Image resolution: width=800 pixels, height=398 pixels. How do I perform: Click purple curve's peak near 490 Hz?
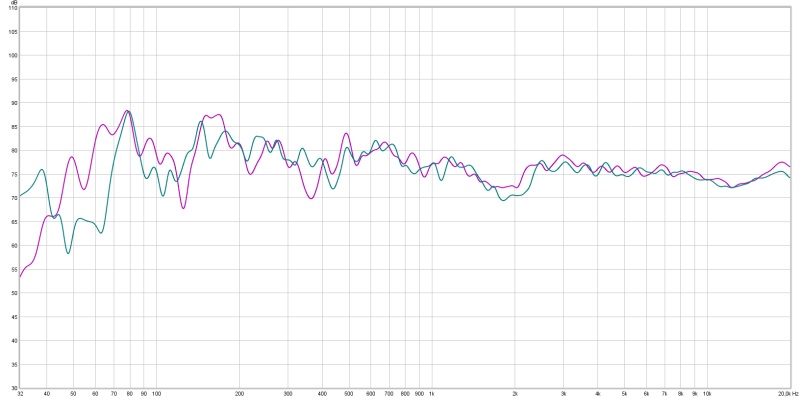[x=346, y=133]
